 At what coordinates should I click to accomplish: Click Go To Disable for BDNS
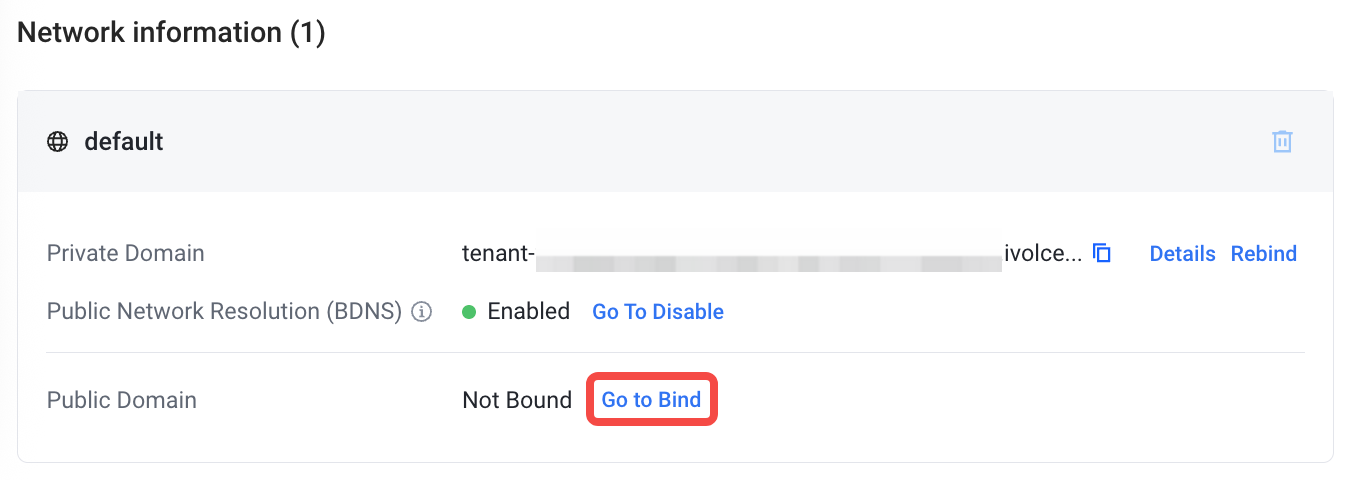[x=658, y=312]
